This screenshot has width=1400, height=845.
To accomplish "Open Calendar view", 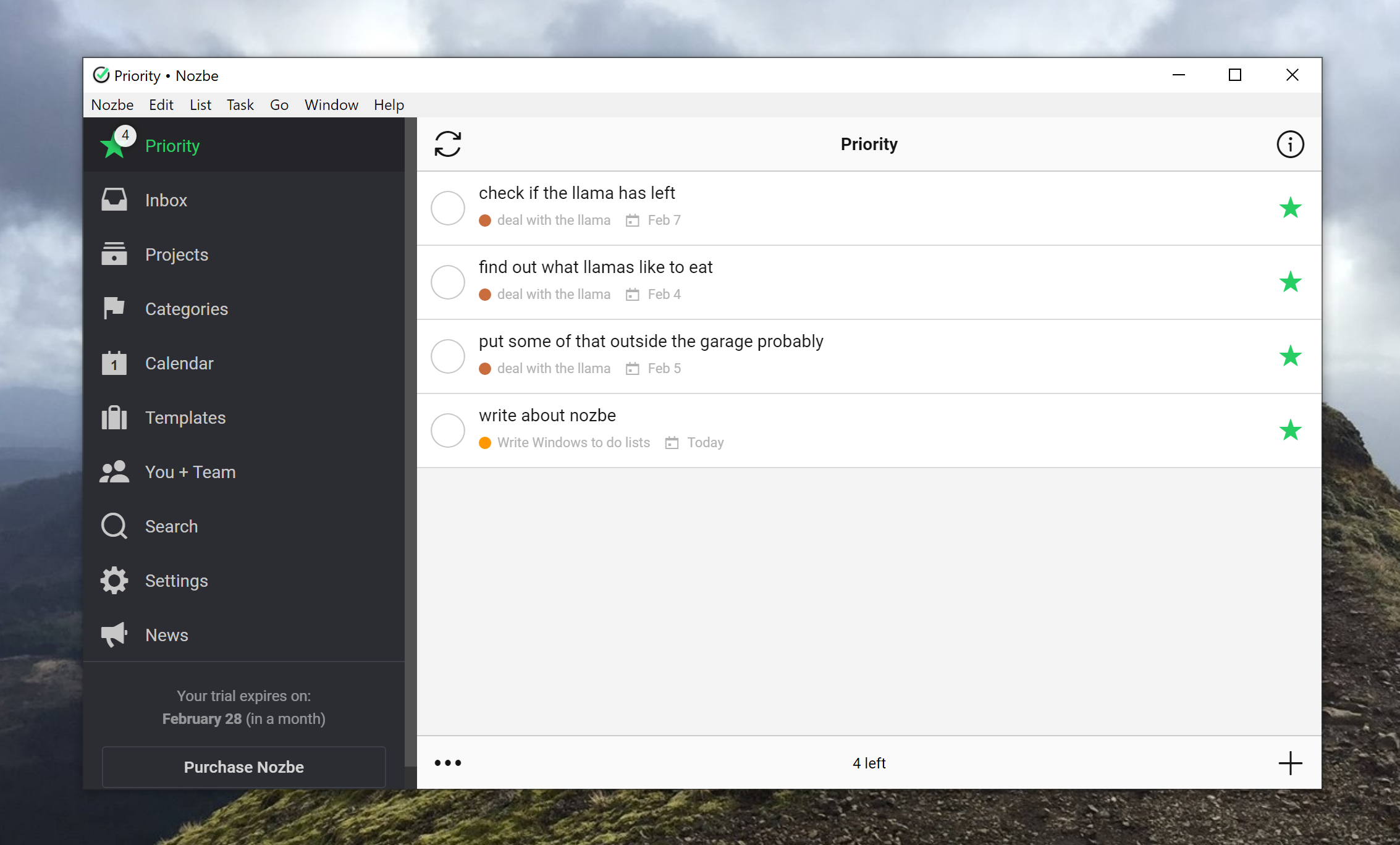I will click(180, 363).
